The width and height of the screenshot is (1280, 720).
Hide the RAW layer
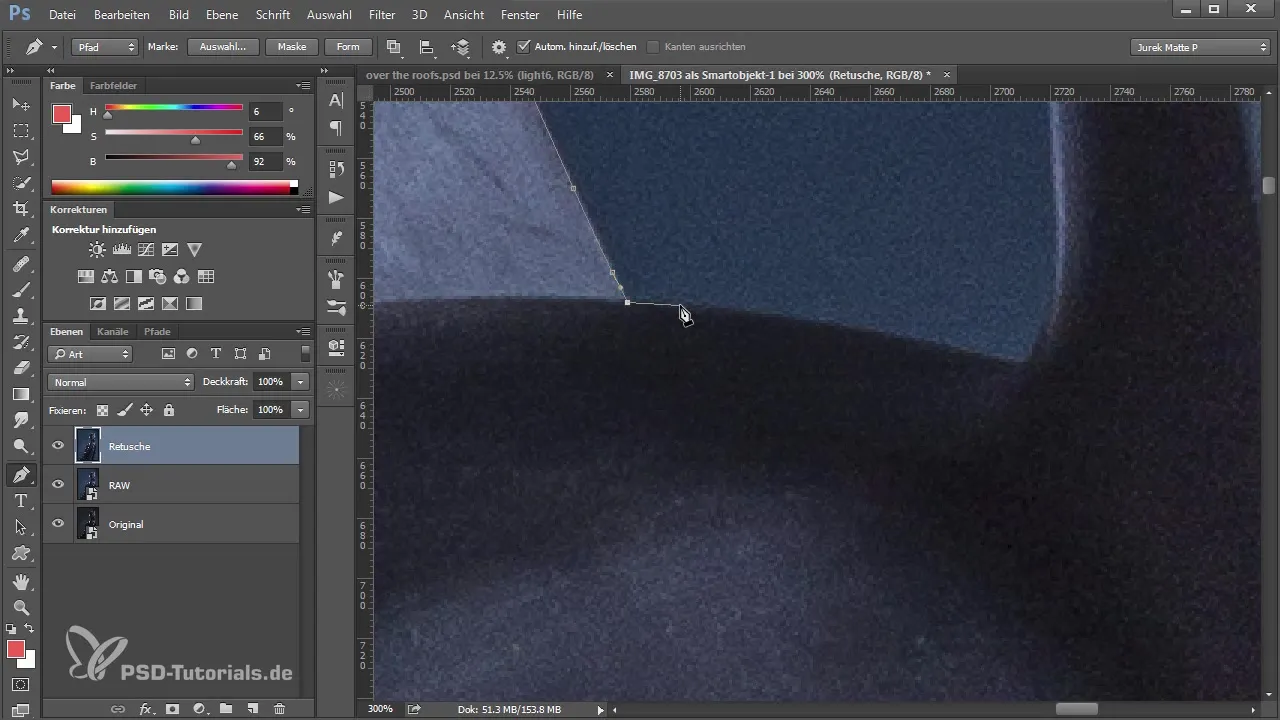58,485
